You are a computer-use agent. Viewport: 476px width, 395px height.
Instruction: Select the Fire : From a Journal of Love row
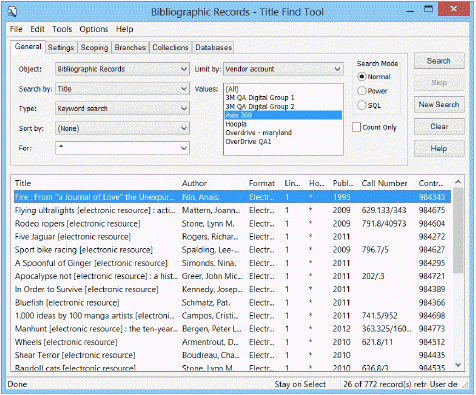tap(232, 197)
